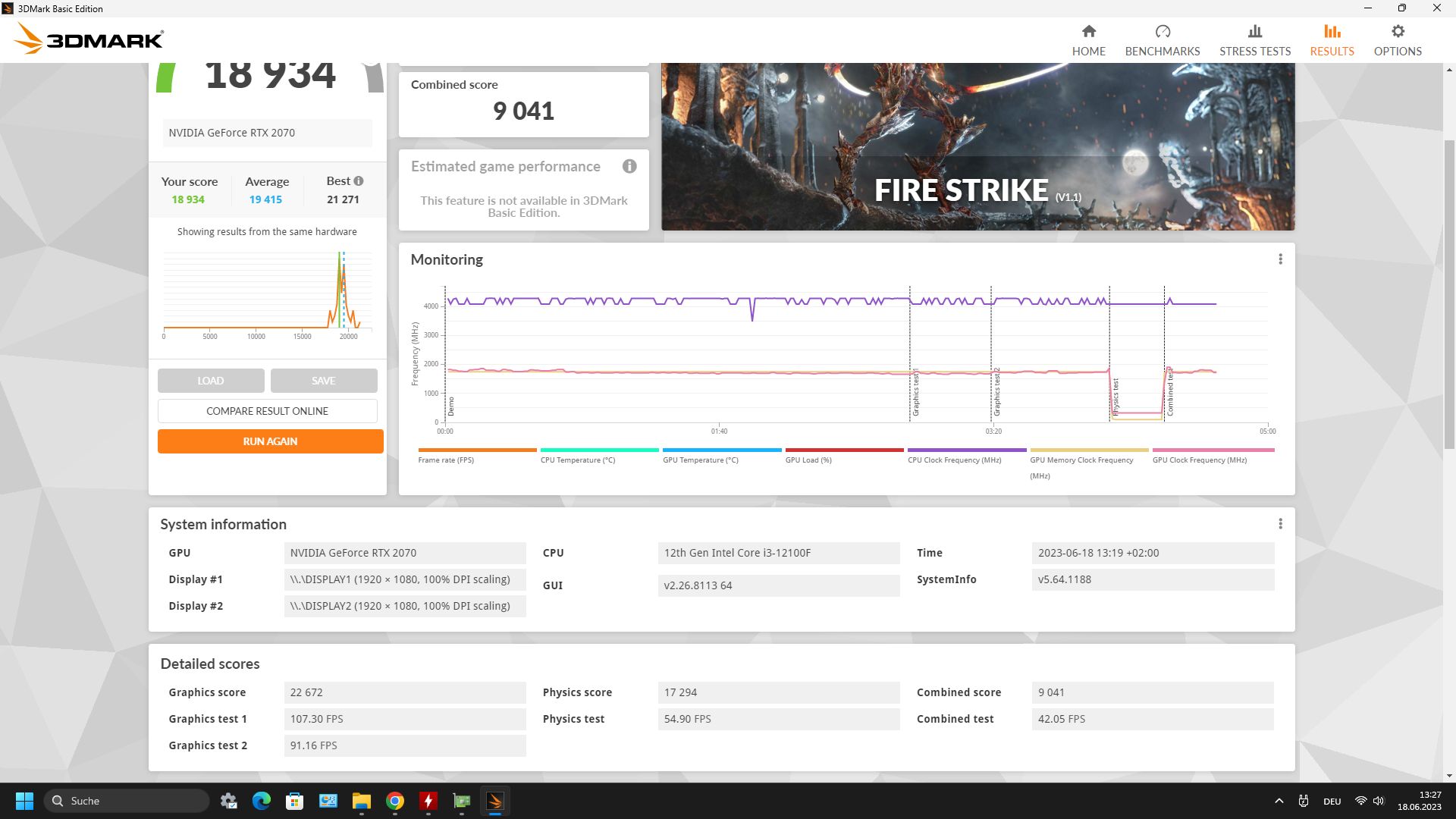1456x819 pixels.
Task: Click the Windows taskbar search box
Action: (127, 801)
